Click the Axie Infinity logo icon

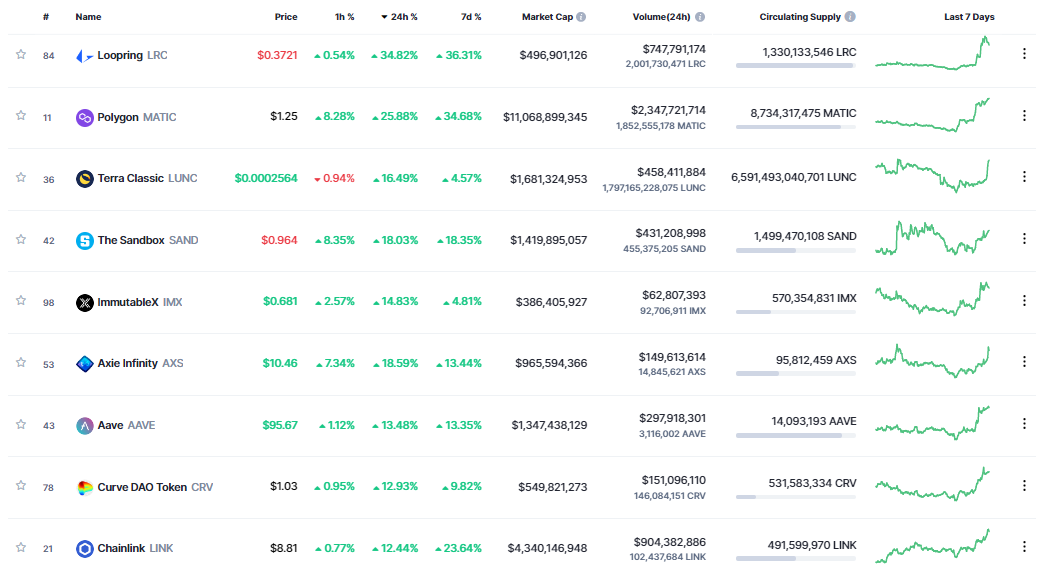click(84, 364)
